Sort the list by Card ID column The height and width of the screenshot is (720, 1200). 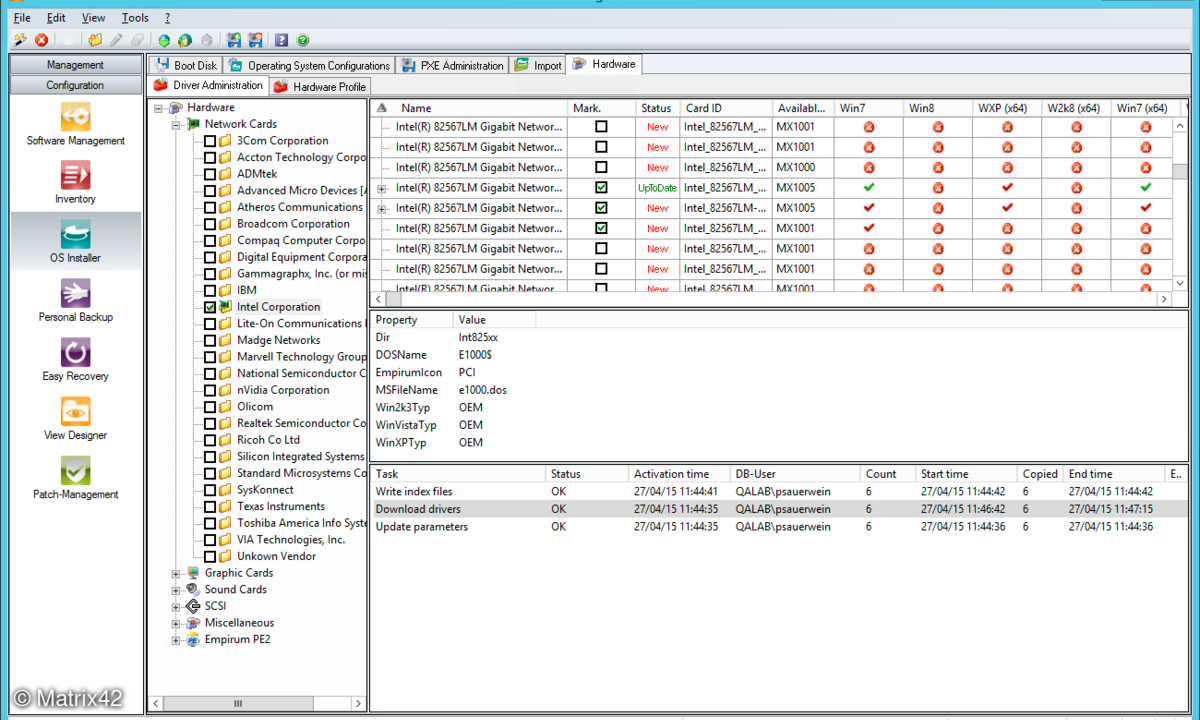(x=726, y=108)
